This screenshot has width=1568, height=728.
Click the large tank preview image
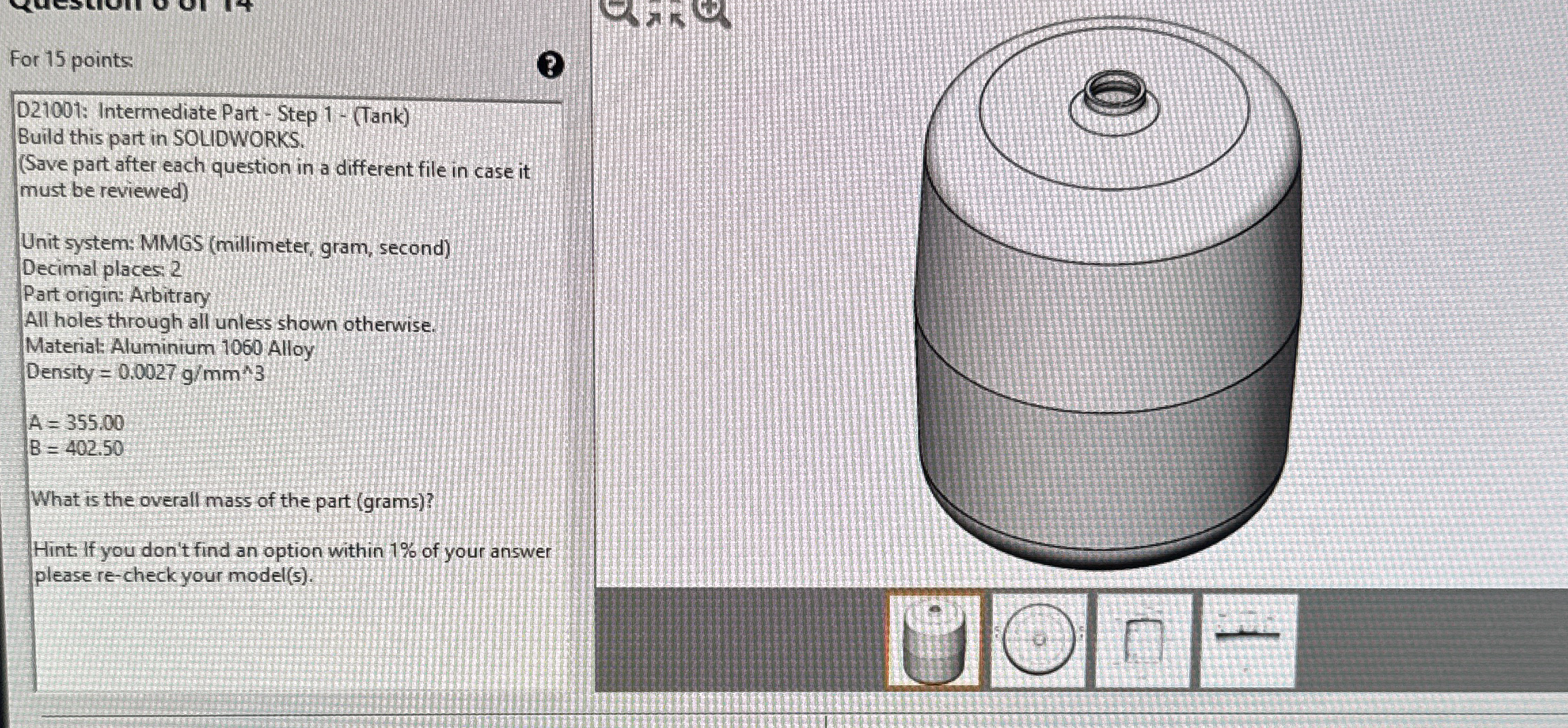pyautogui.click(x=1110, y=292)
